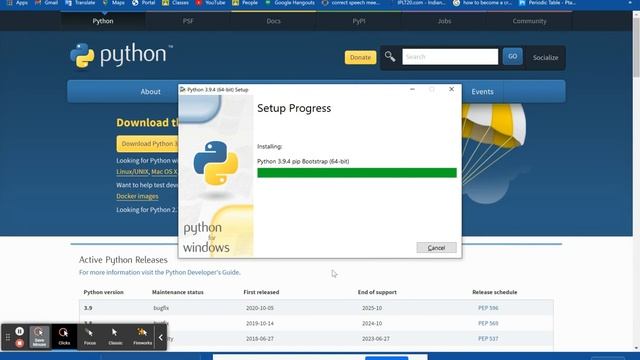Open the Linux/UNIX download link

coord(132,172)
